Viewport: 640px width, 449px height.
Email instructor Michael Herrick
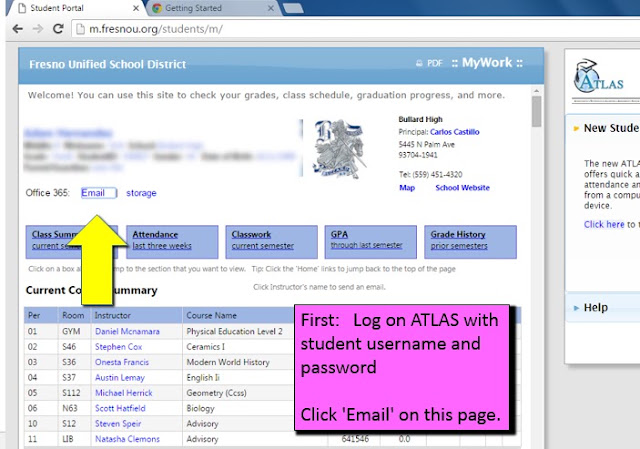[x=124, y=393]
